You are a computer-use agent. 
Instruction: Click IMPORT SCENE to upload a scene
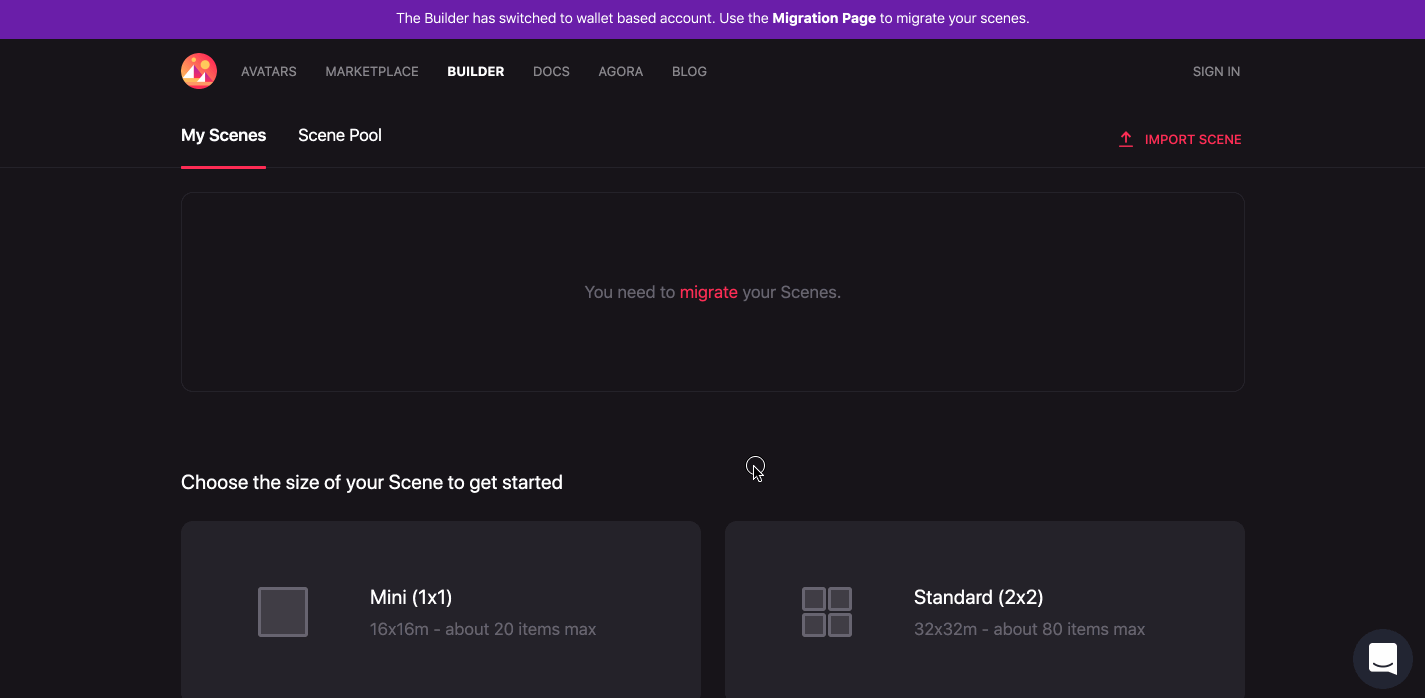pyautogui.click(x=1192, y=139)
